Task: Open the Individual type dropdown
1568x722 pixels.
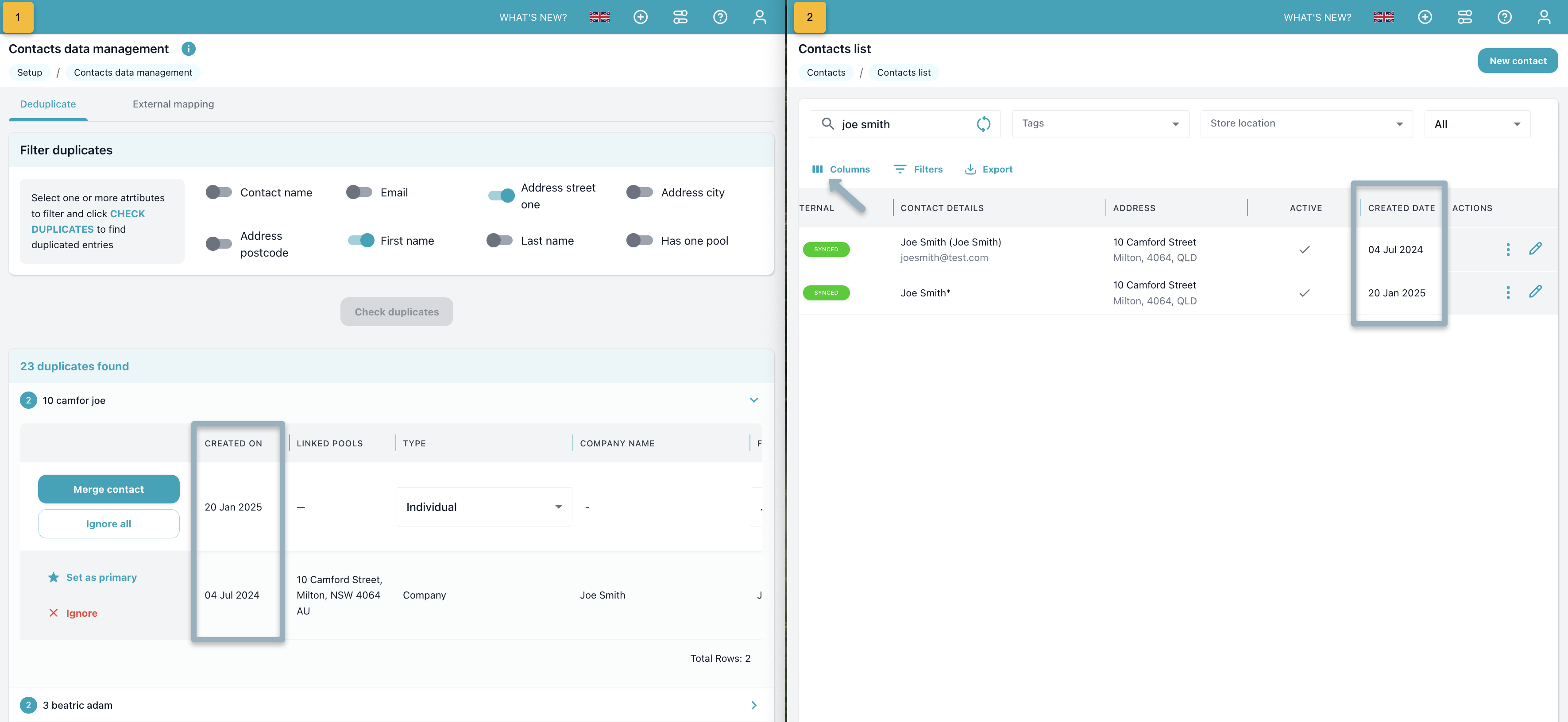Action: [483, 507]
